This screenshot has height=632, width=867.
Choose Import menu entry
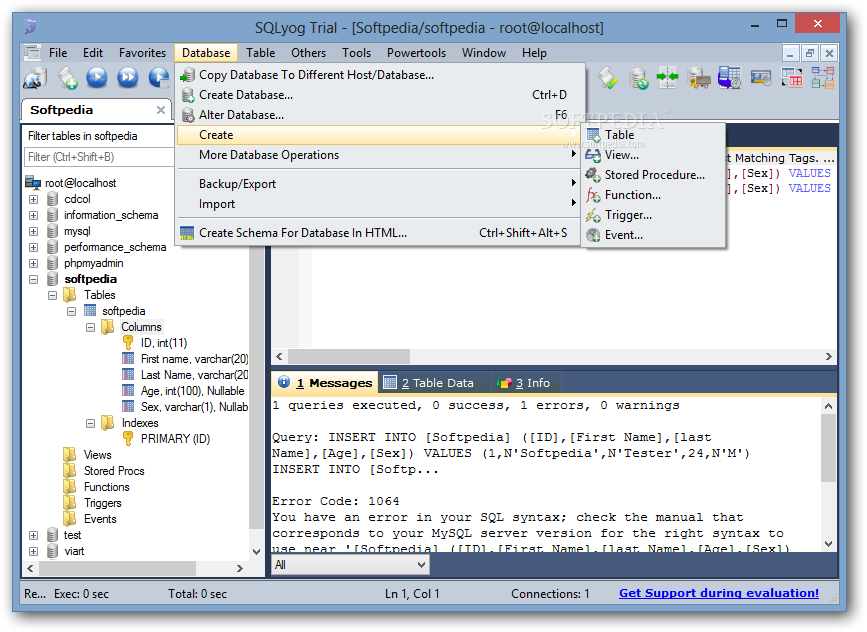coord(379,204)
